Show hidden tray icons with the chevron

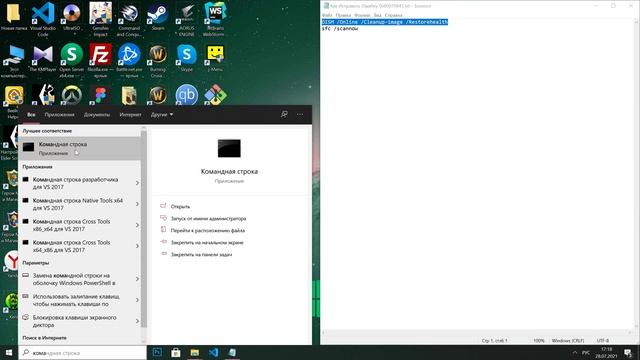(x=575, y=353)
